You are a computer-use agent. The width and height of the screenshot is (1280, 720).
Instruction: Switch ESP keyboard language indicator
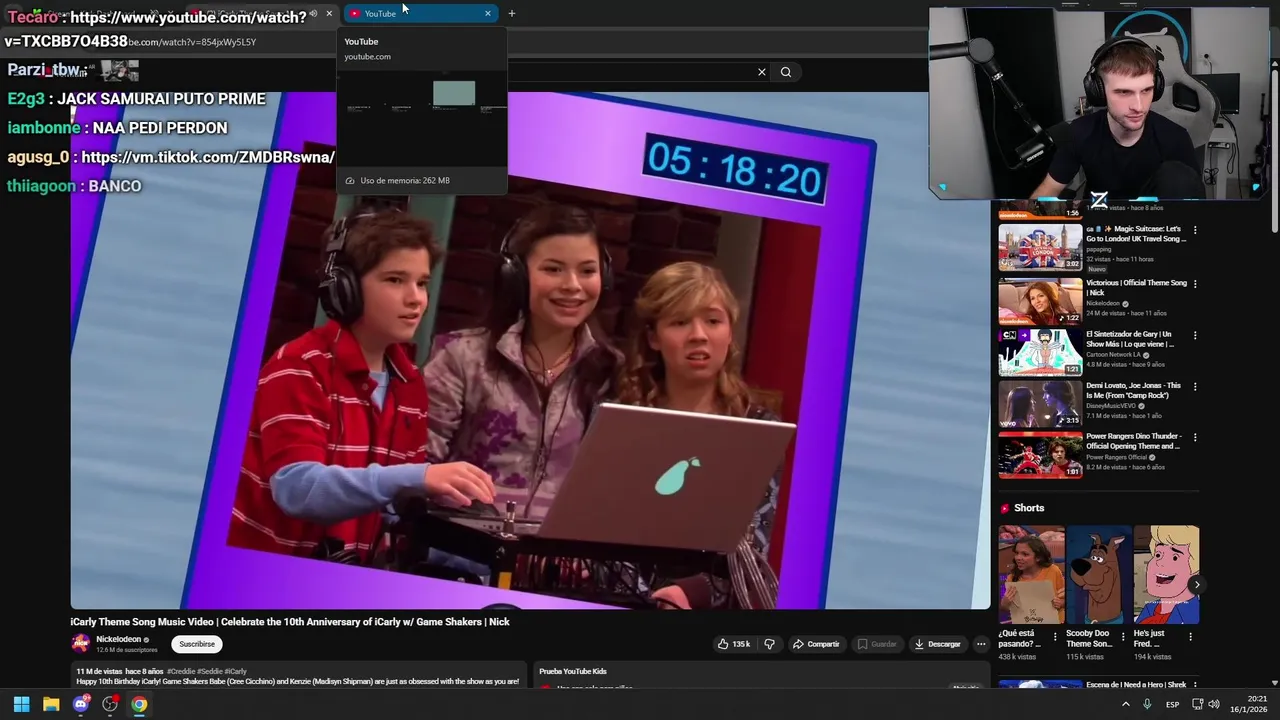click(x=1172, y=704)
